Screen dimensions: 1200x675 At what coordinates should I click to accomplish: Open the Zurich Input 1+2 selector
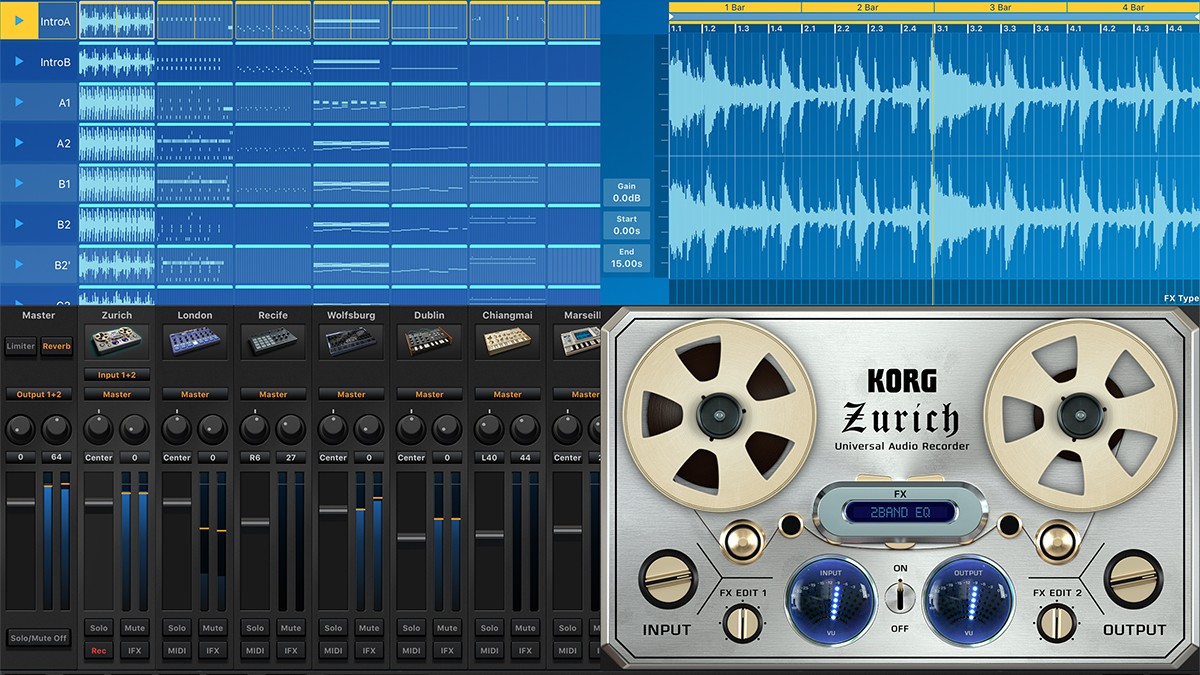pyautogui.click(x=117, y=375)
